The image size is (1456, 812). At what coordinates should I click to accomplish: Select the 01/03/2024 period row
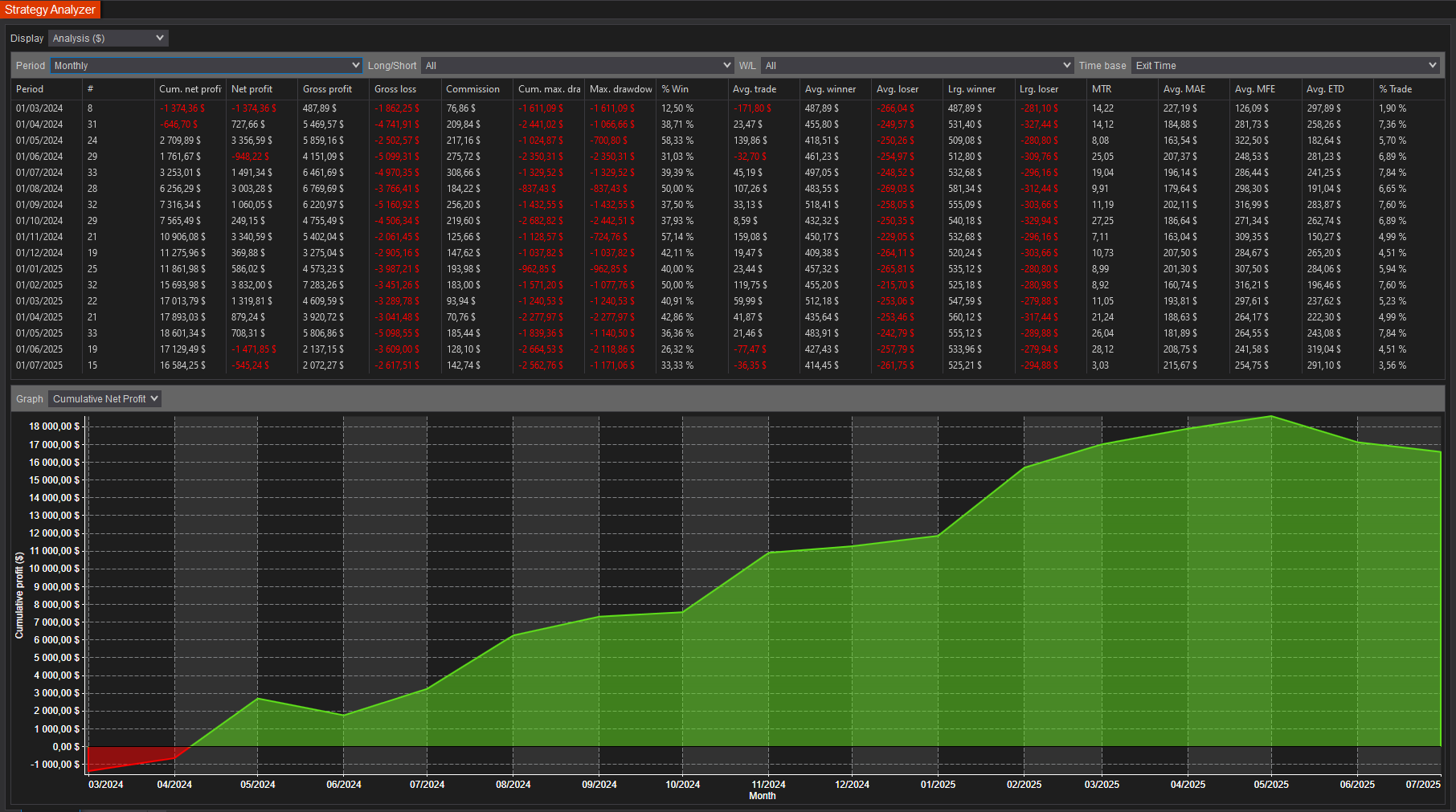(39, 108)
